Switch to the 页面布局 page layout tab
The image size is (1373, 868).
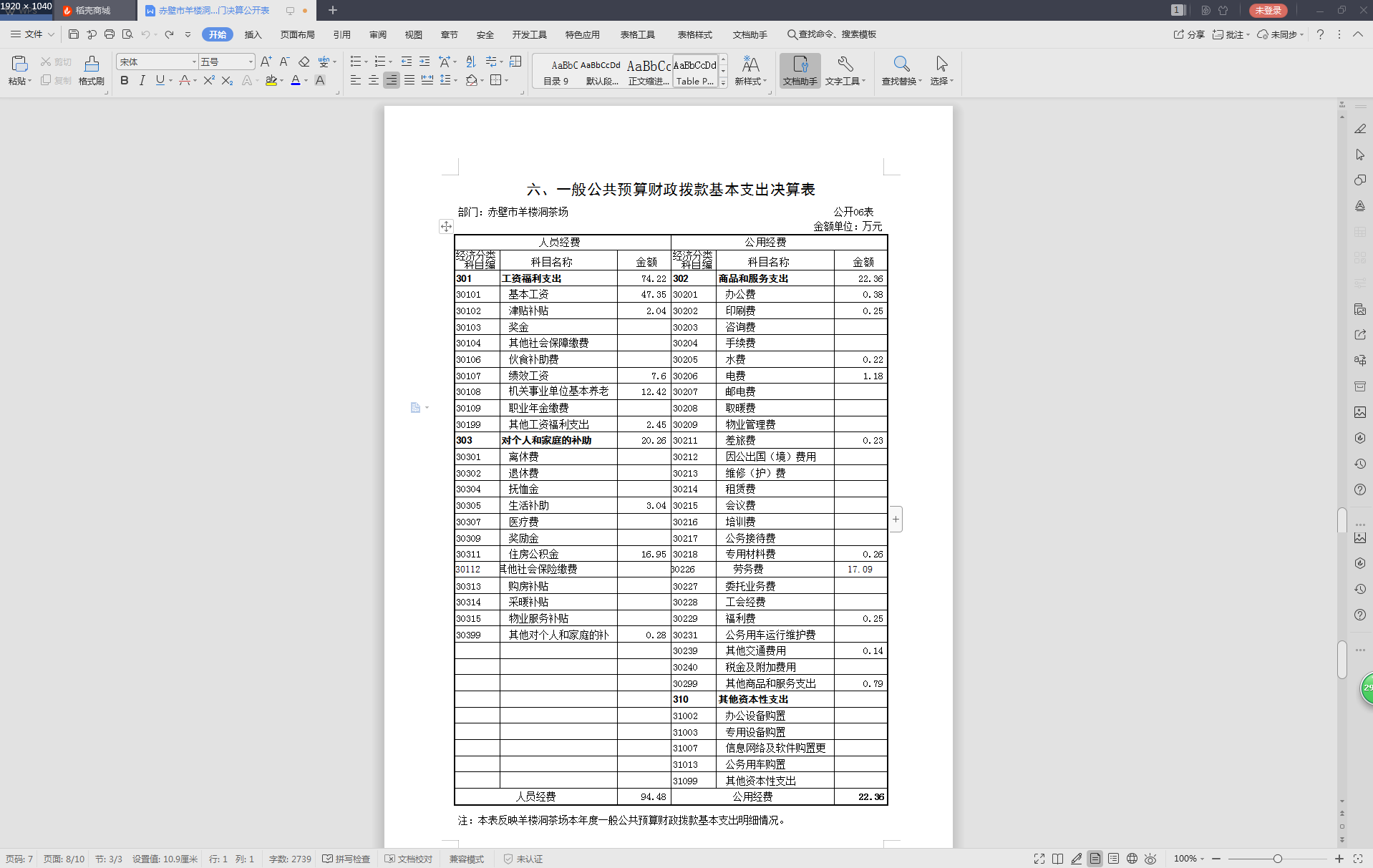coord(297,34)
